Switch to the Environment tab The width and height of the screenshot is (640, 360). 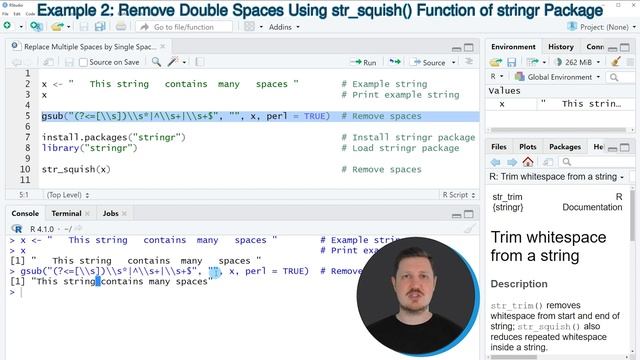coord(513,47)
